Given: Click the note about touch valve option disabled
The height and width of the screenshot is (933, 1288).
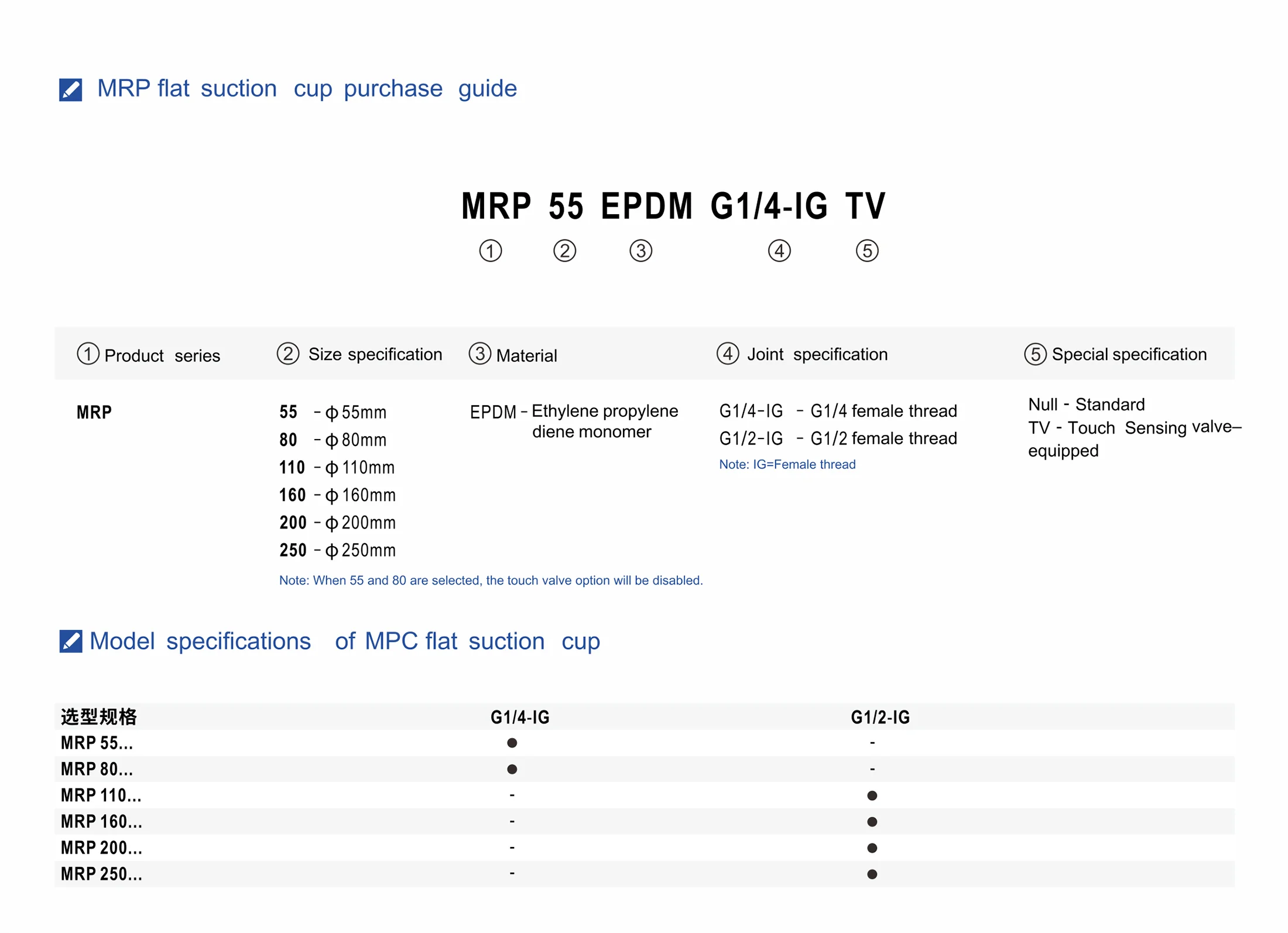Looking at the screenshot, I should [491, 580].
